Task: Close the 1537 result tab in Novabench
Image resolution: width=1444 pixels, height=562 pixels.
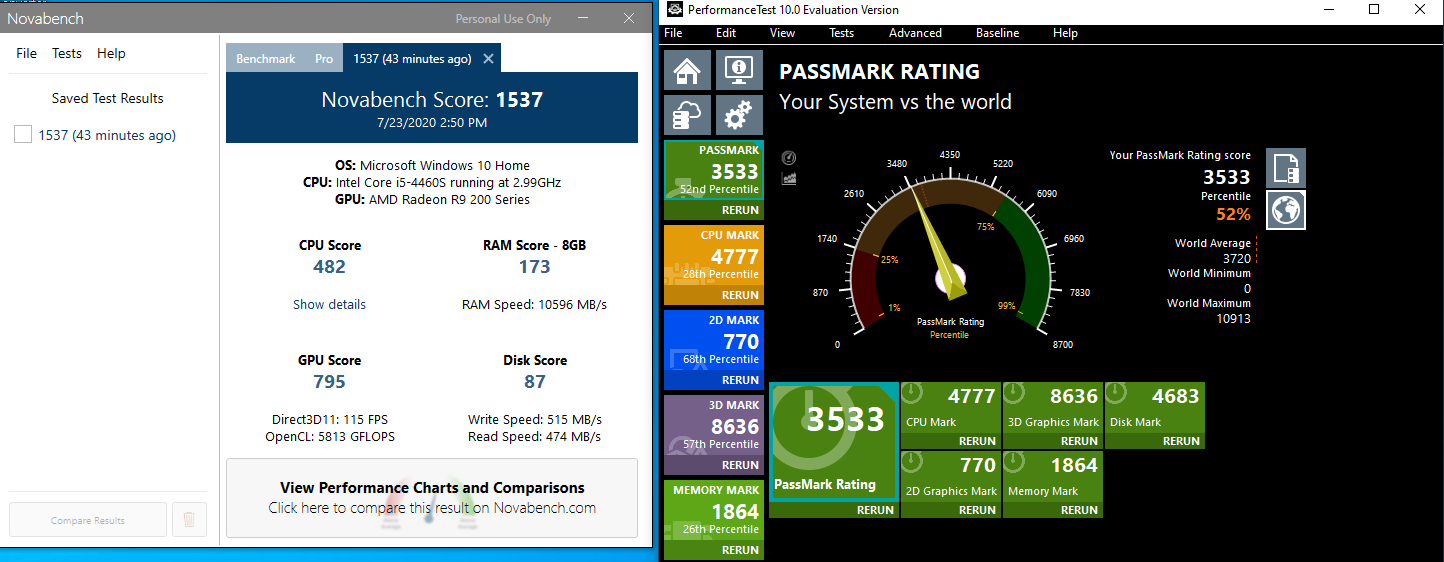Action: pos(488,59)
